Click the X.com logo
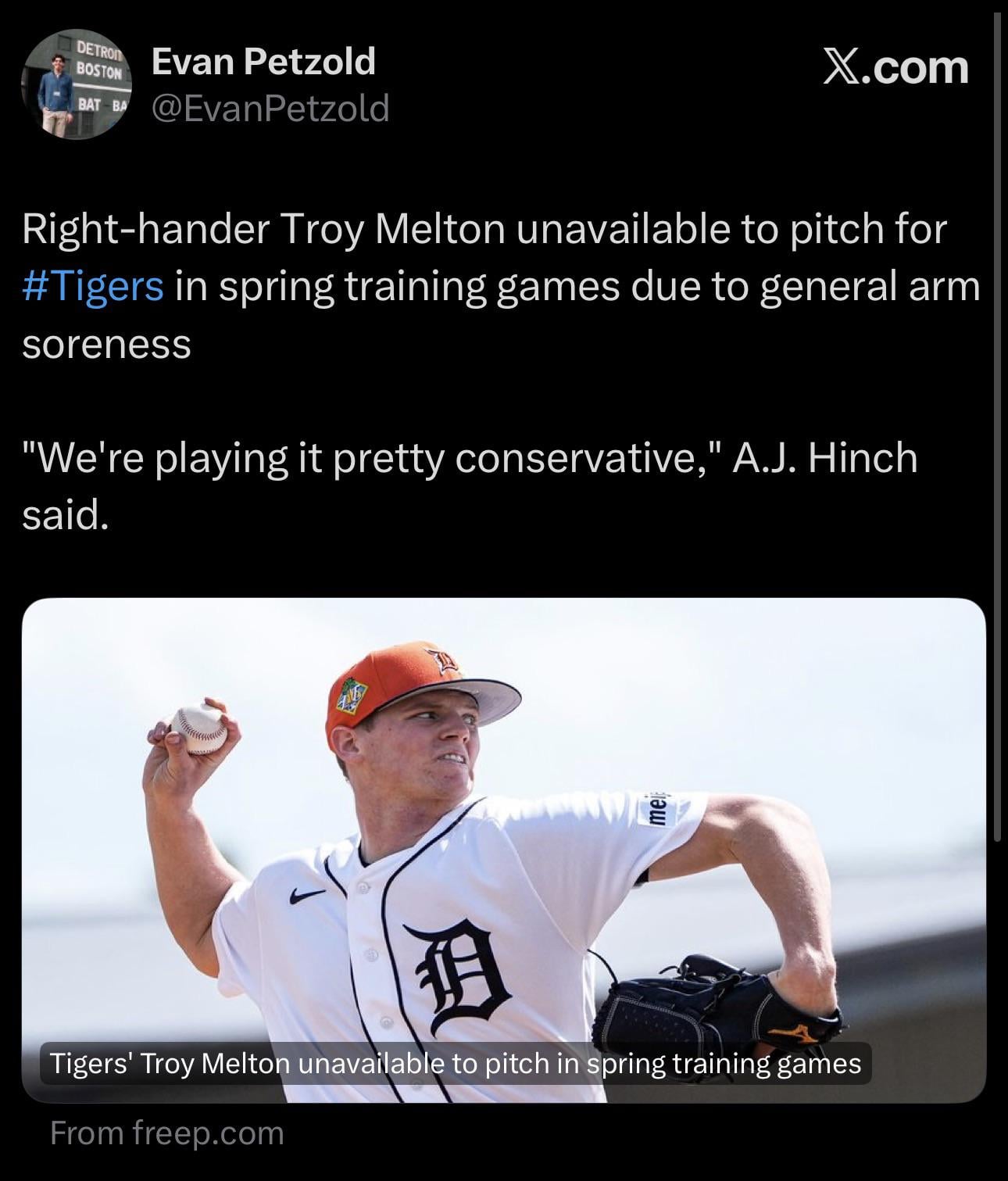The height and width of the screenshot is (1181, 1008). coord(895,68)
